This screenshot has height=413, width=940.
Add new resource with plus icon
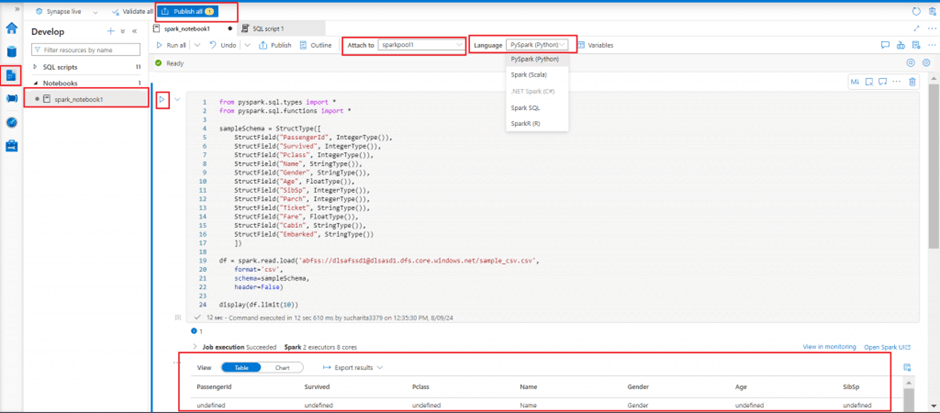[x=111, y=32]
